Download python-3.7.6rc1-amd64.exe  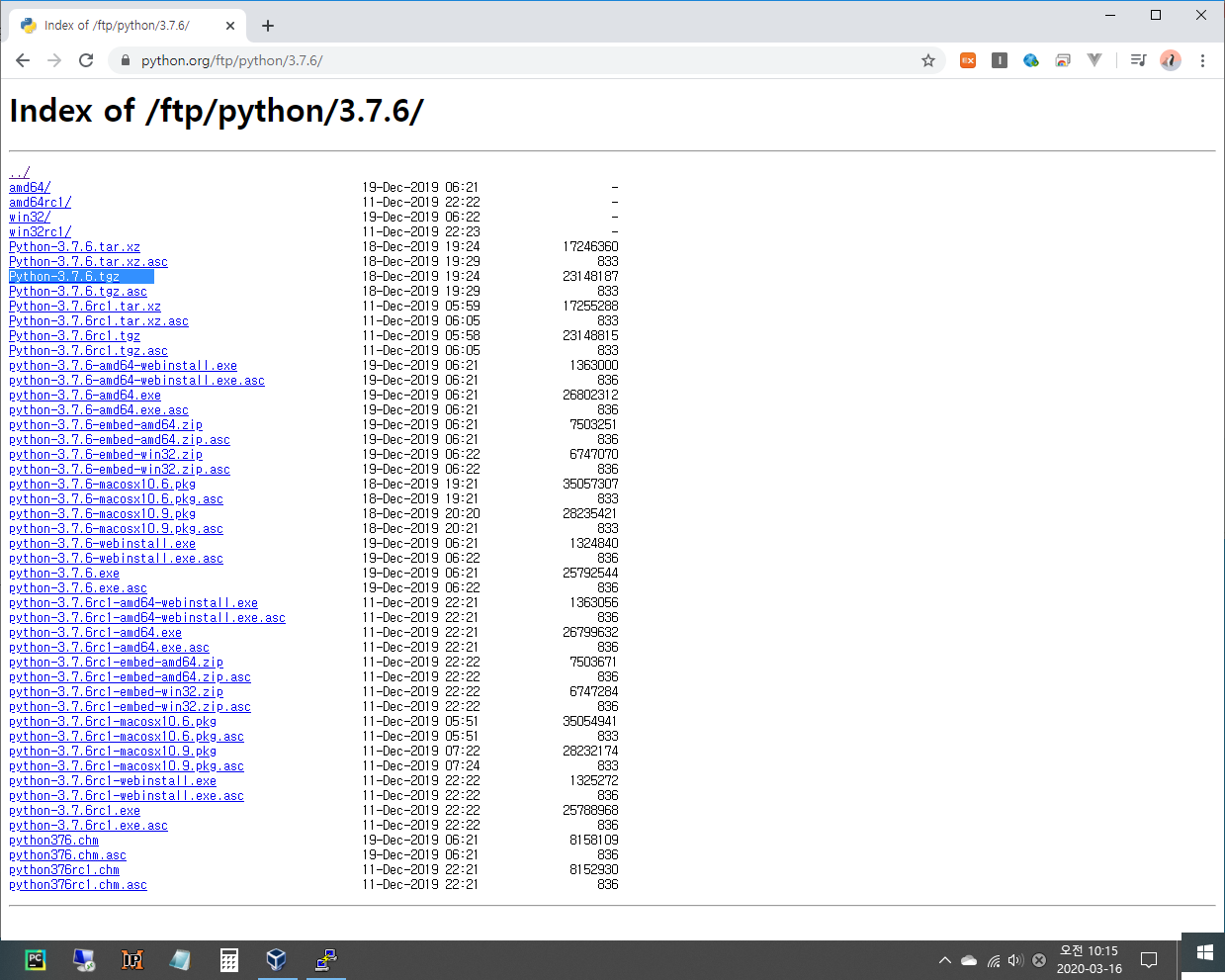tap(95, 632)
